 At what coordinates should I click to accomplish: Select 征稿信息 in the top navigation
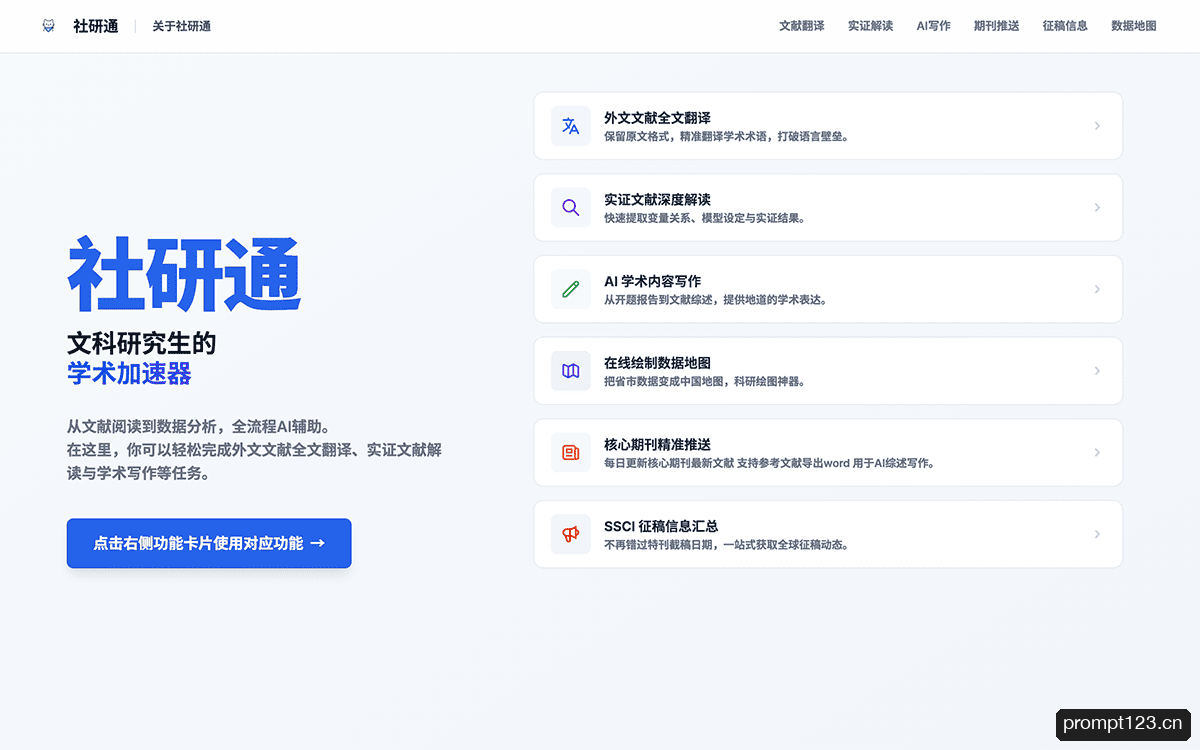pyautogui.click(x=1065, y=26)
